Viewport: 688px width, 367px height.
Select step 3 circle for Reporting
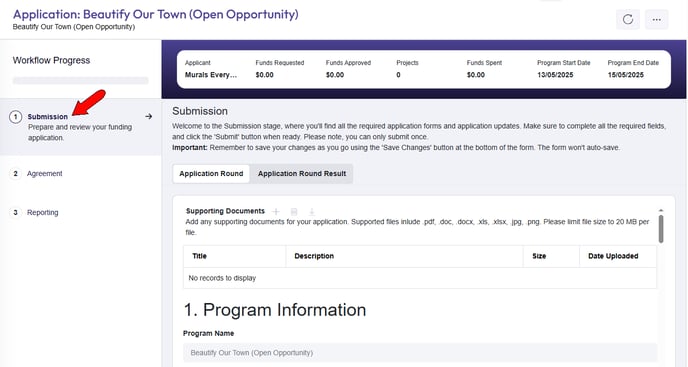(x=15, y=212)
